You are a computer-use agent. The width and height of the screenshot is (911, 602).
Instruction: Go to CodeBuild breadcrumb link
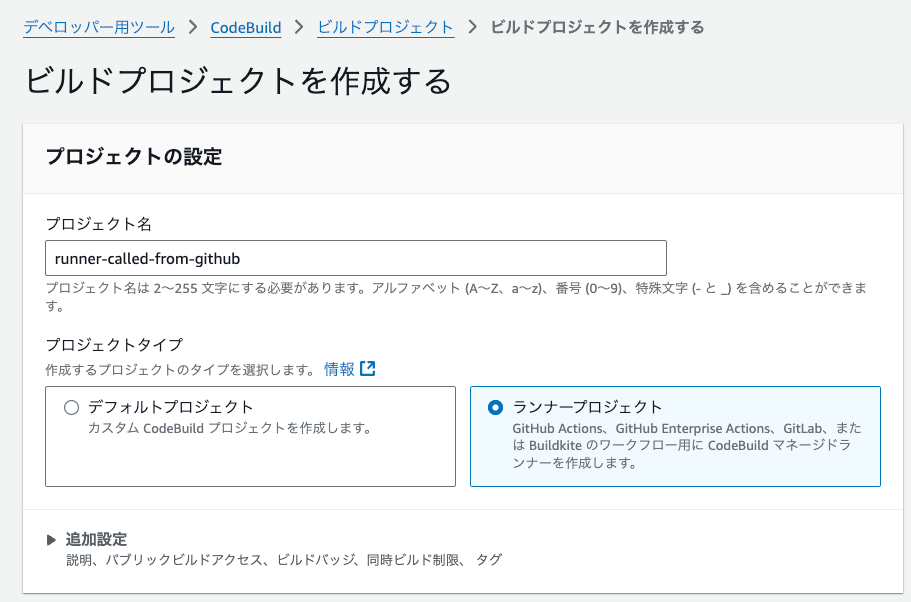tap(246, 27)
